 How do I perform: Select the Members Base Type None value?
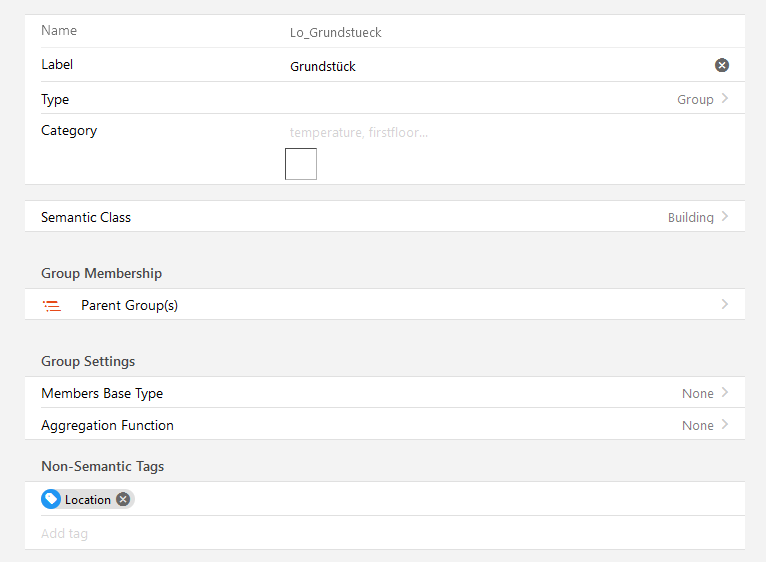697,394
